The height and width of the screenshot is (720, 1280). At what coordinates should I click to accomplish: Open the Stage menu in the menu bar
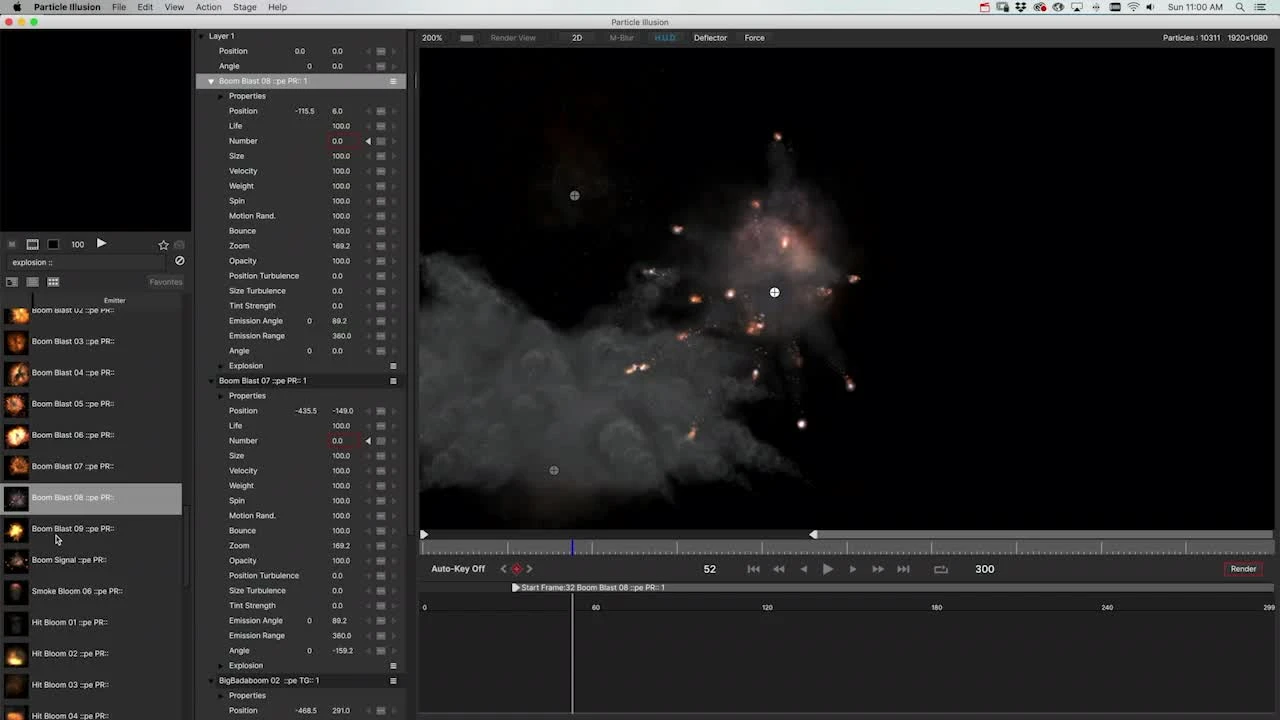pyautogui.click(x=244, y=7)
